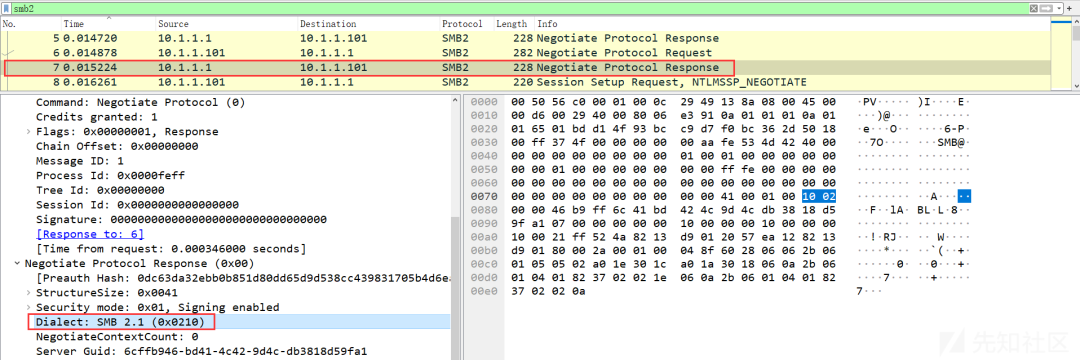The image size is (1080, 360).
Task: Click inside the smb2 filter input field
Action: pyautogui.click(x=517, y=9)
